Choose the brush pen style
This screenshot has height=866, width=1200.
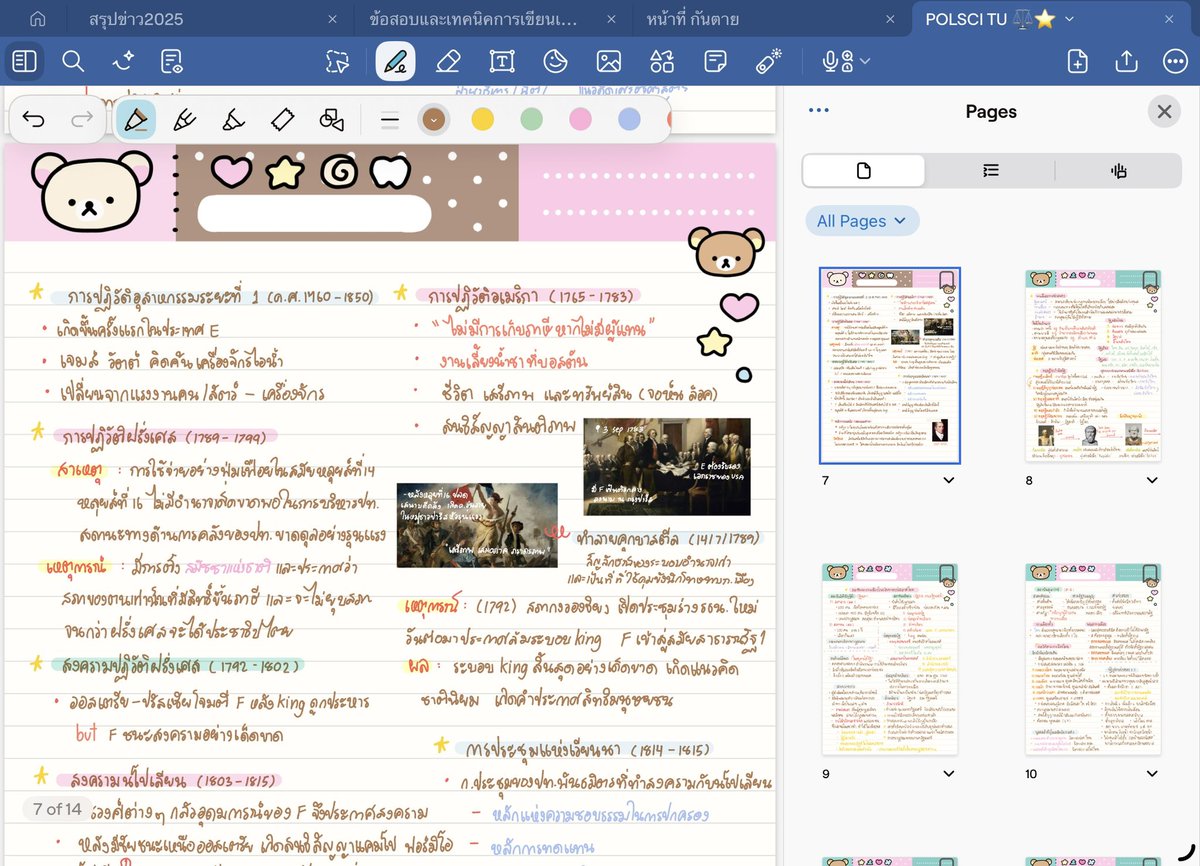tap(184, 120)
